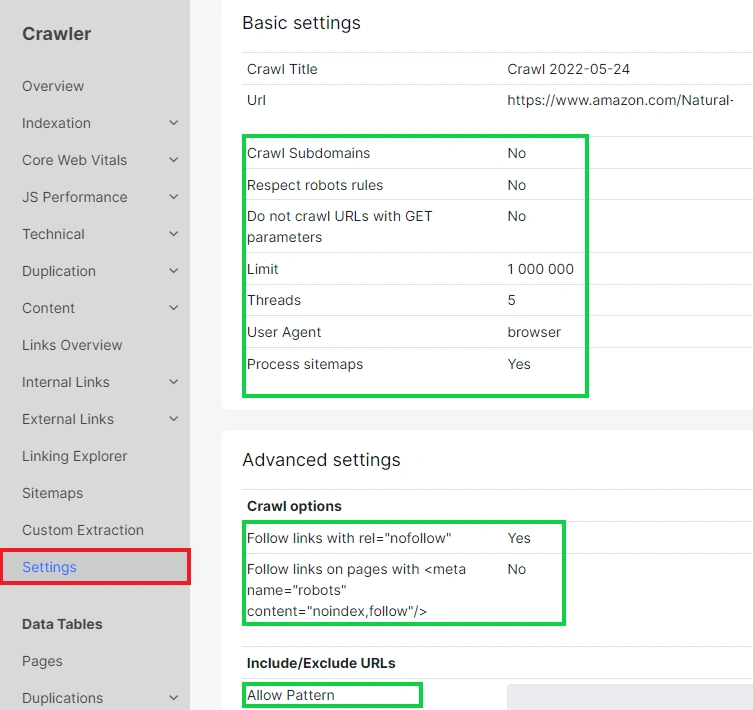
Task: Open the Pages data table
Action: [42, 661]
